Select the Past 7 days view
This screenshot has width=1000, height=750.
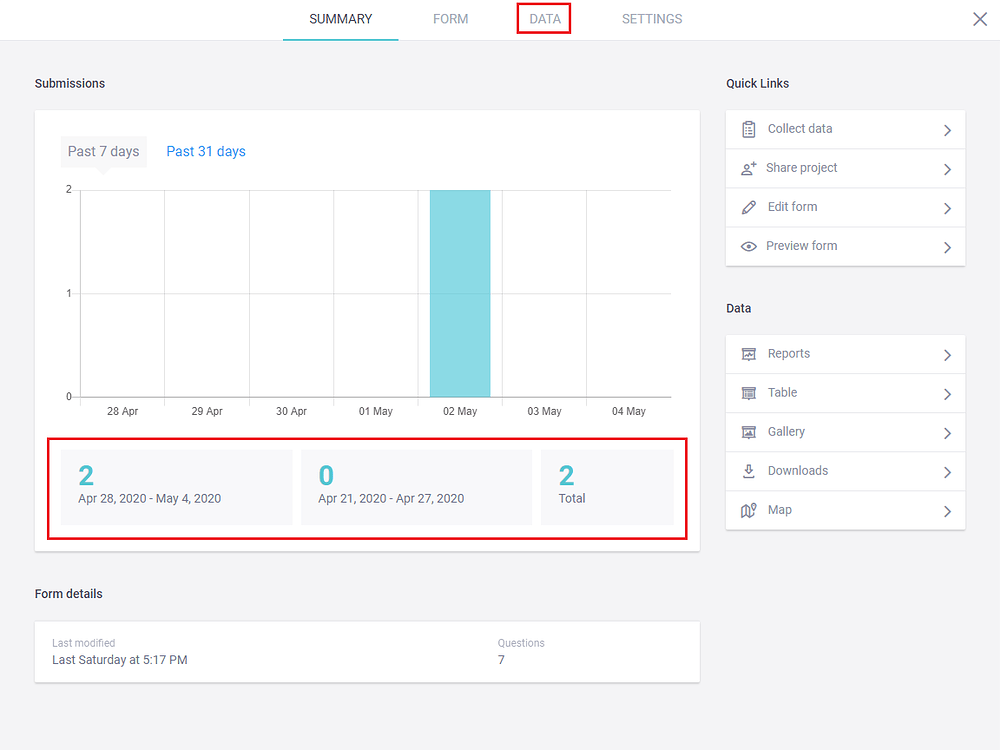(103, 151)
